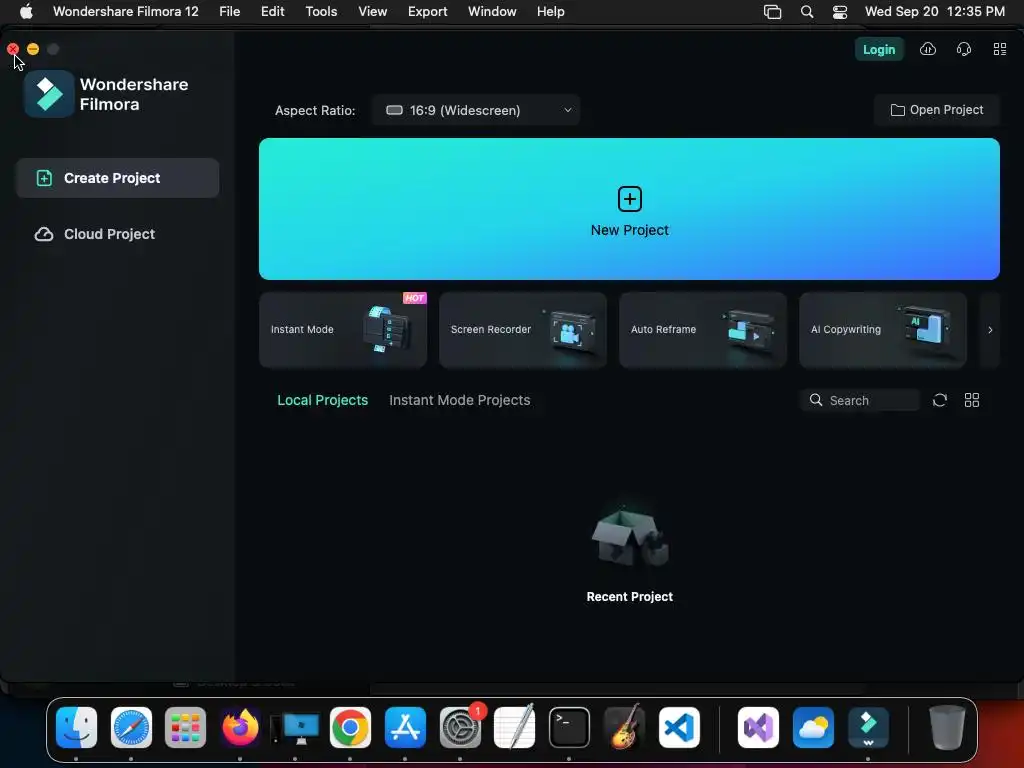Click the New Project banner
Screen dimensions: 1024x768
click(x=629, y=209)
